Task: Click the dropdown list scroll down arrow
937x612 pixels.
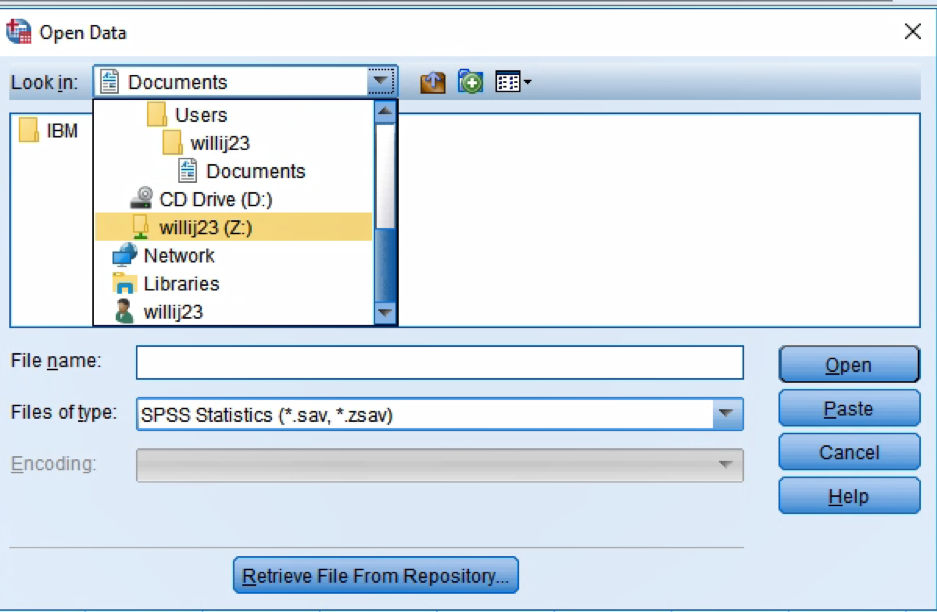Action: pos(385,313)
